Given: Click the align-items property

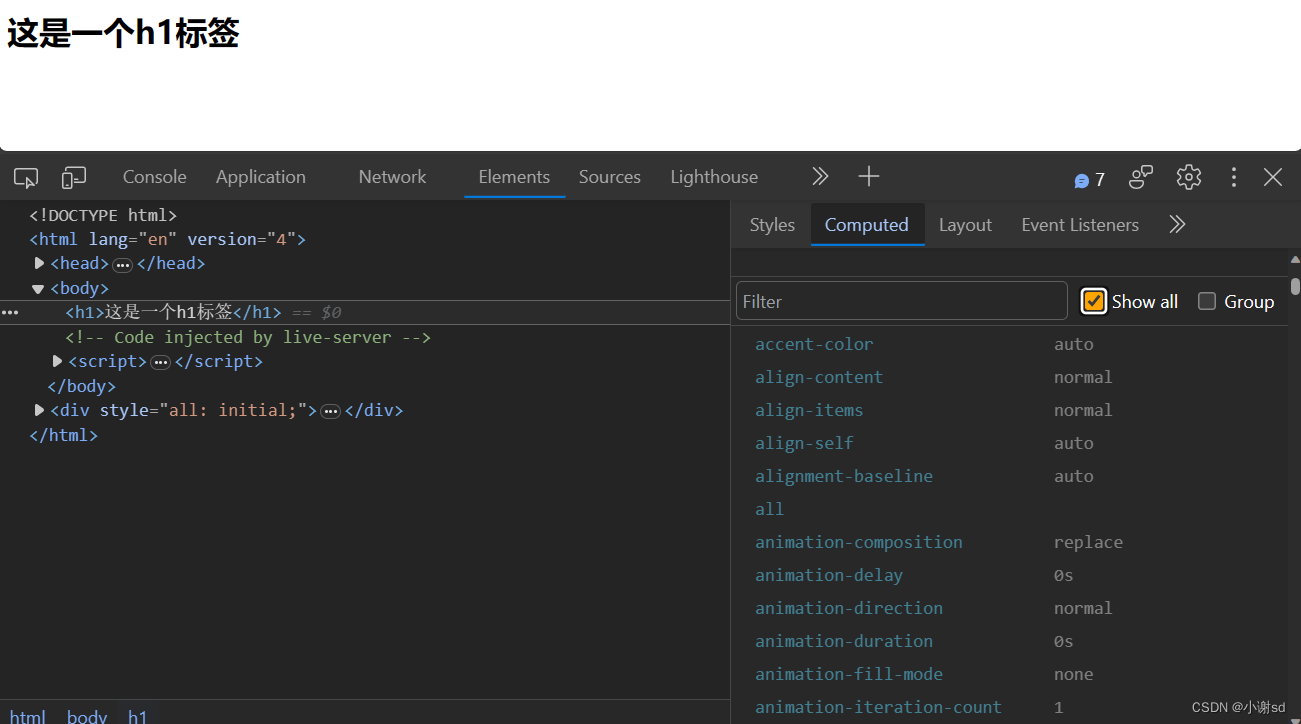Looking at the screenshot, I should (809, 410).
